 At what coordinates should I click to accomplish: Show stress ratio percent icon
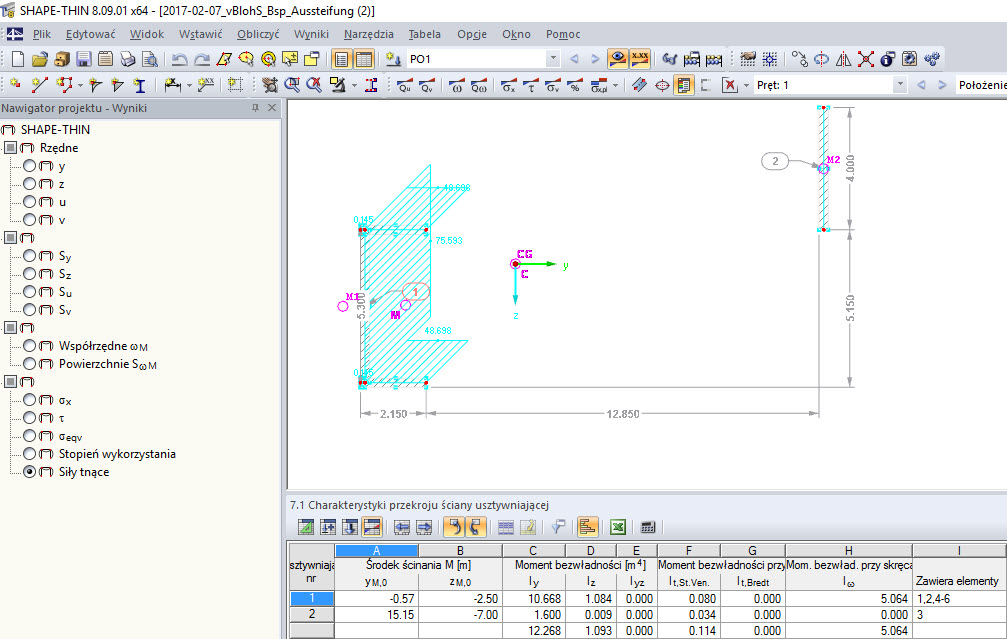575,85
